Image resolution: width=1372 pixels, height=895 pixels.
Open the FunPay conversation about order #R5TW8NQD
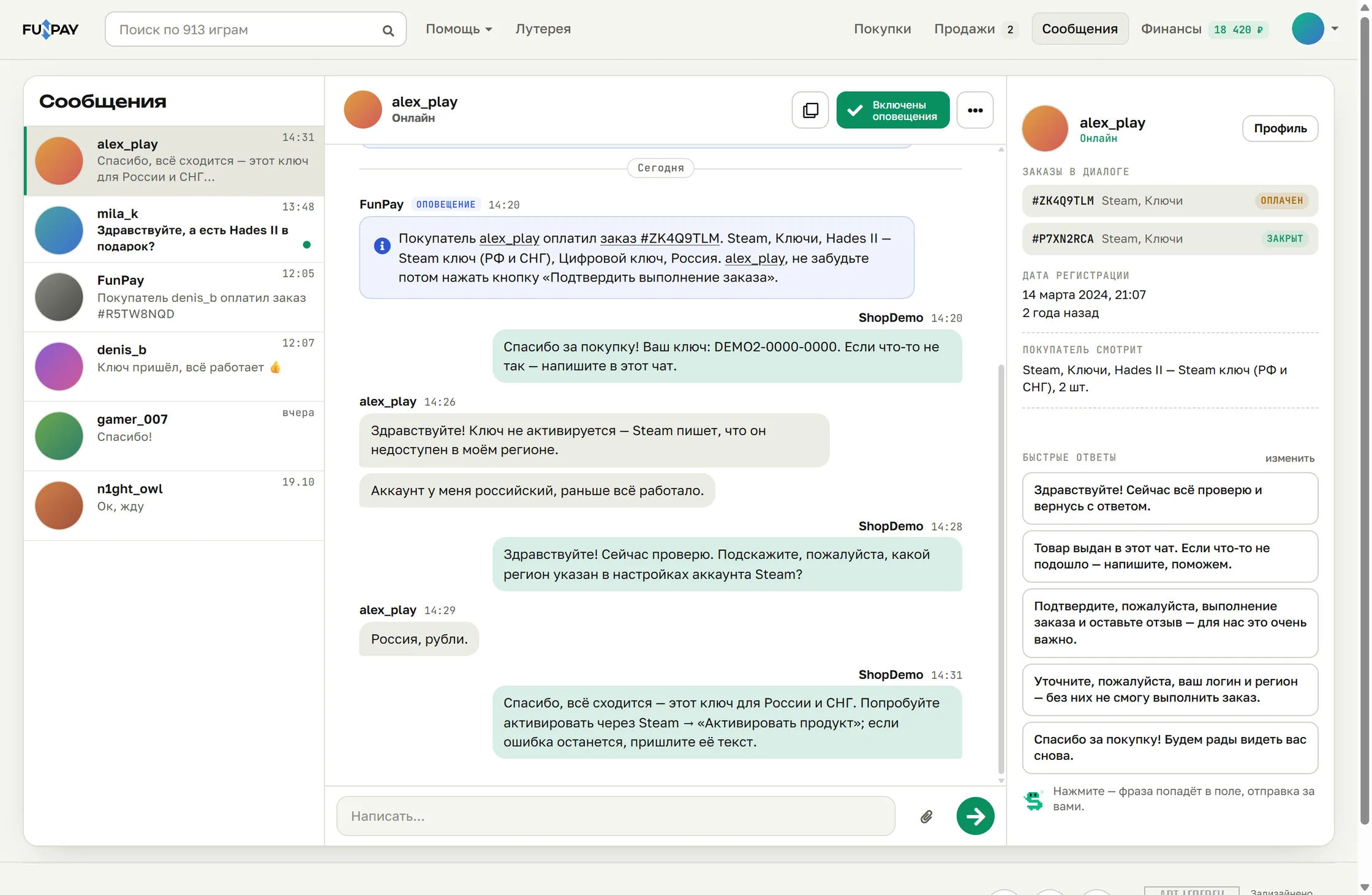tap(174, 298)
